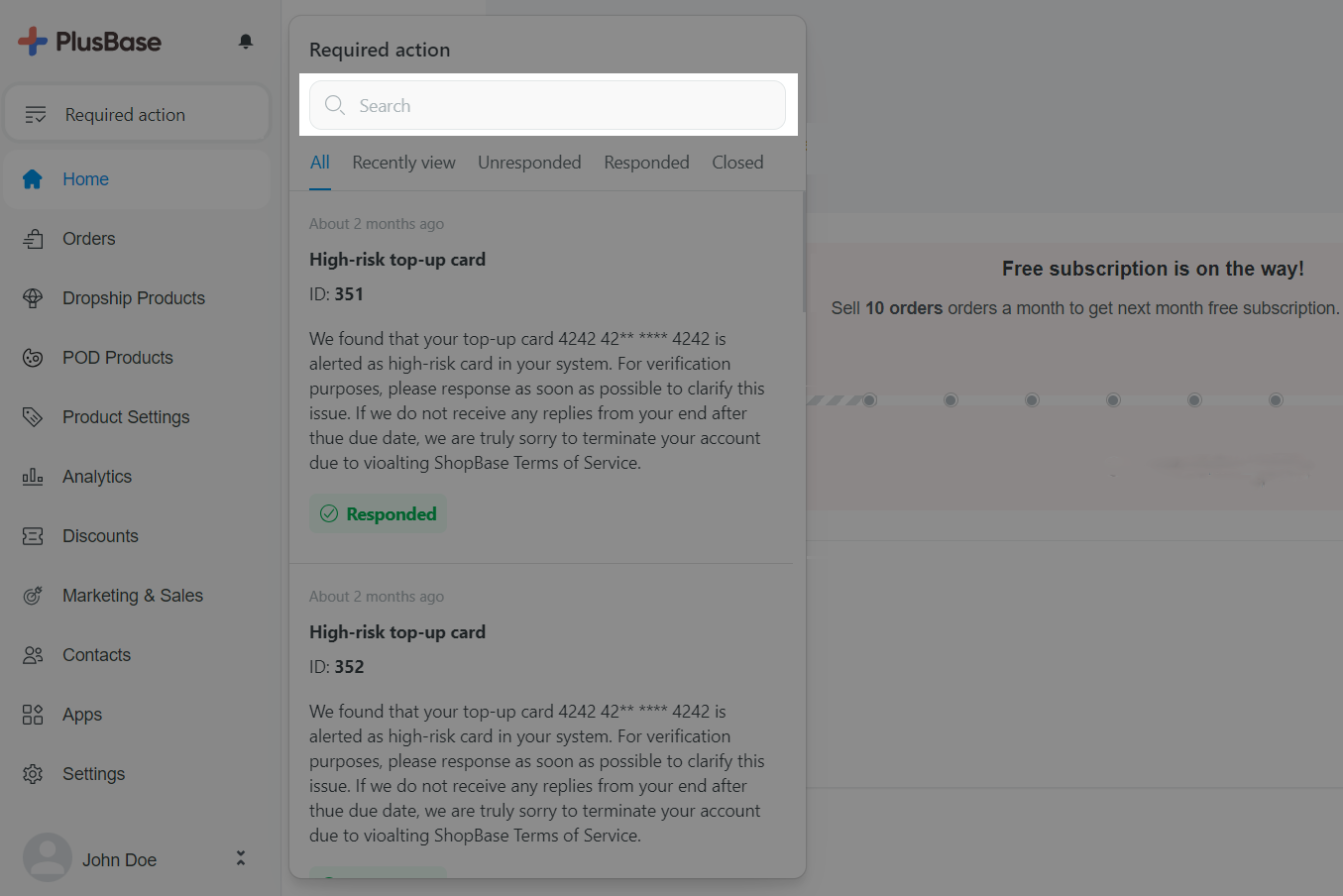Click the Contacts people icon
The width and height of the screenshot is (1343, 896).
33,655
